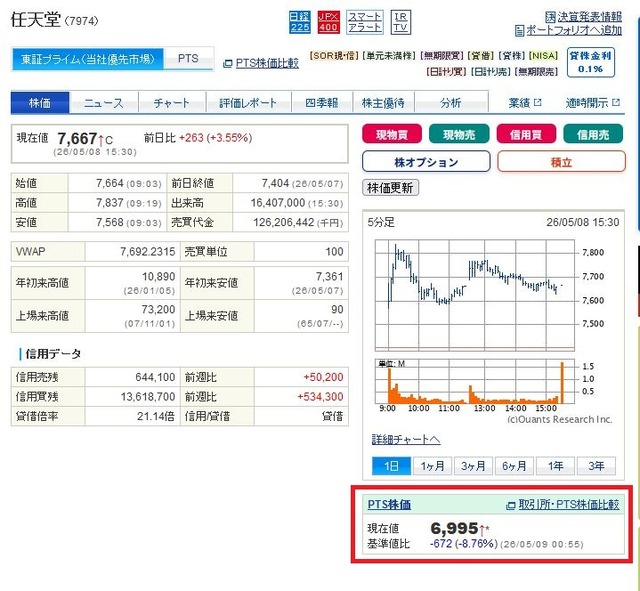The image size is (640, 591).
Task: Refresh prices with 株価更新 button
Action: [390, 188]
